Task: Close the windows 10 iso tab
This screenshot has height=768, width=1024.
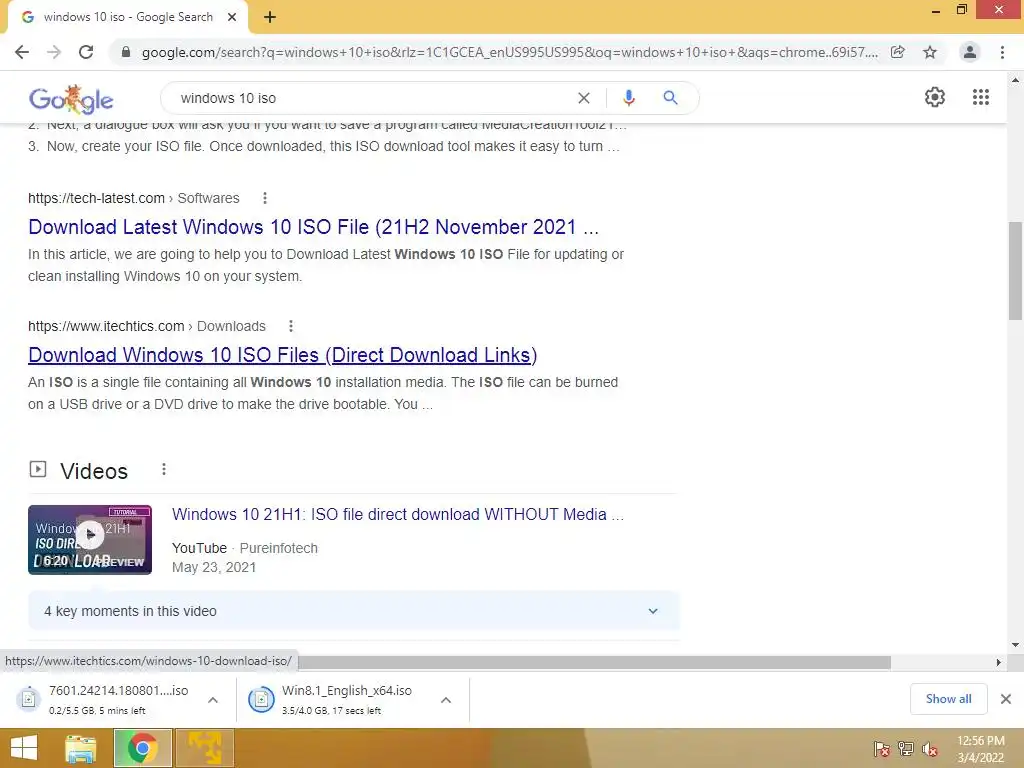Action: pos(232,18)
